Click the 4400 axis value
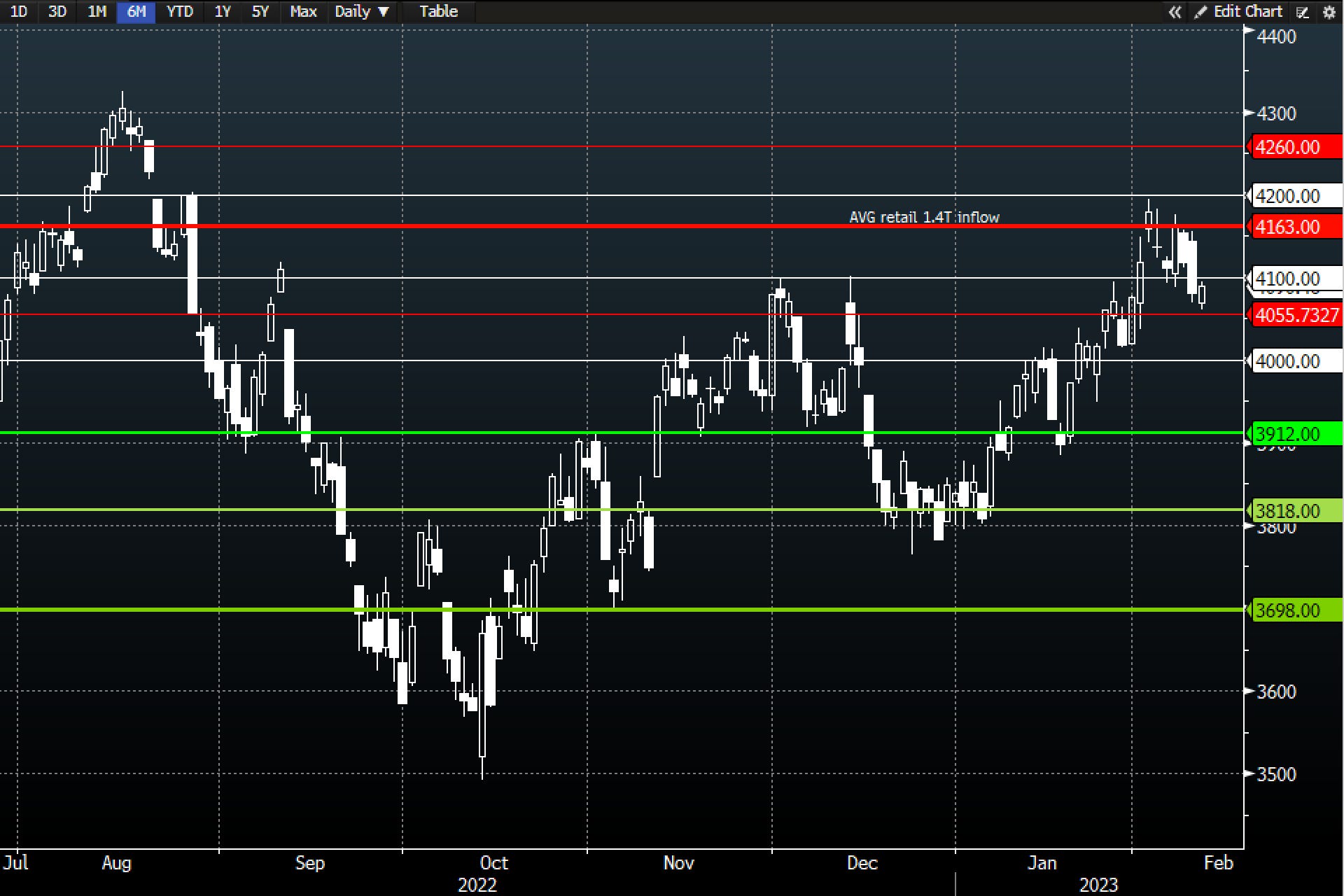Image resolution: width=1344 pixels, height=896 pixels. (x=1277, y=36)
